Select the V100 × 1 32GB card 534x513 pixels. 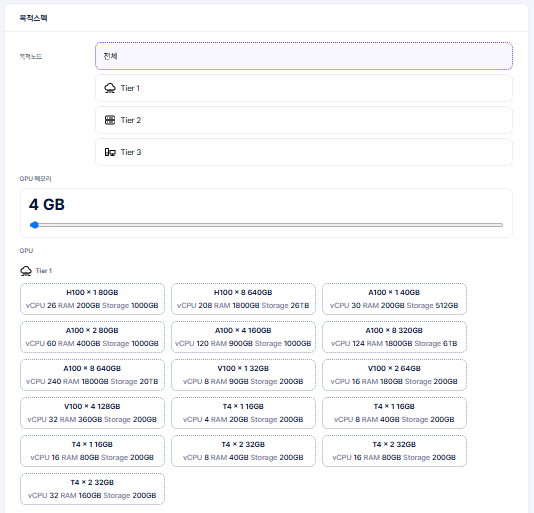pyautogui.click(x=243, y=375)
